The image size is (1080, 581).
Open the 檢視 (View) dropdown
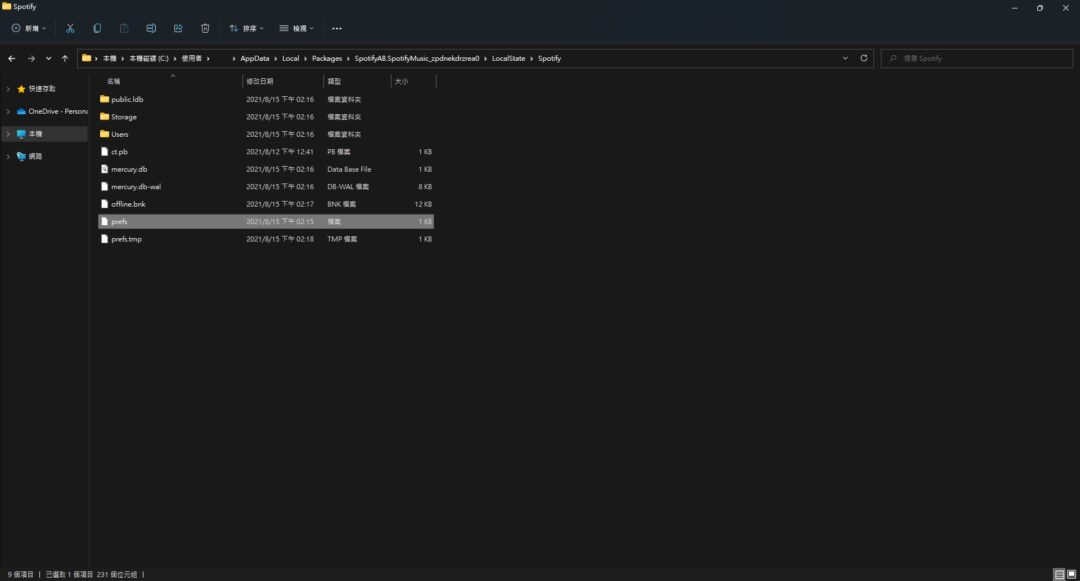click(297, 28)
